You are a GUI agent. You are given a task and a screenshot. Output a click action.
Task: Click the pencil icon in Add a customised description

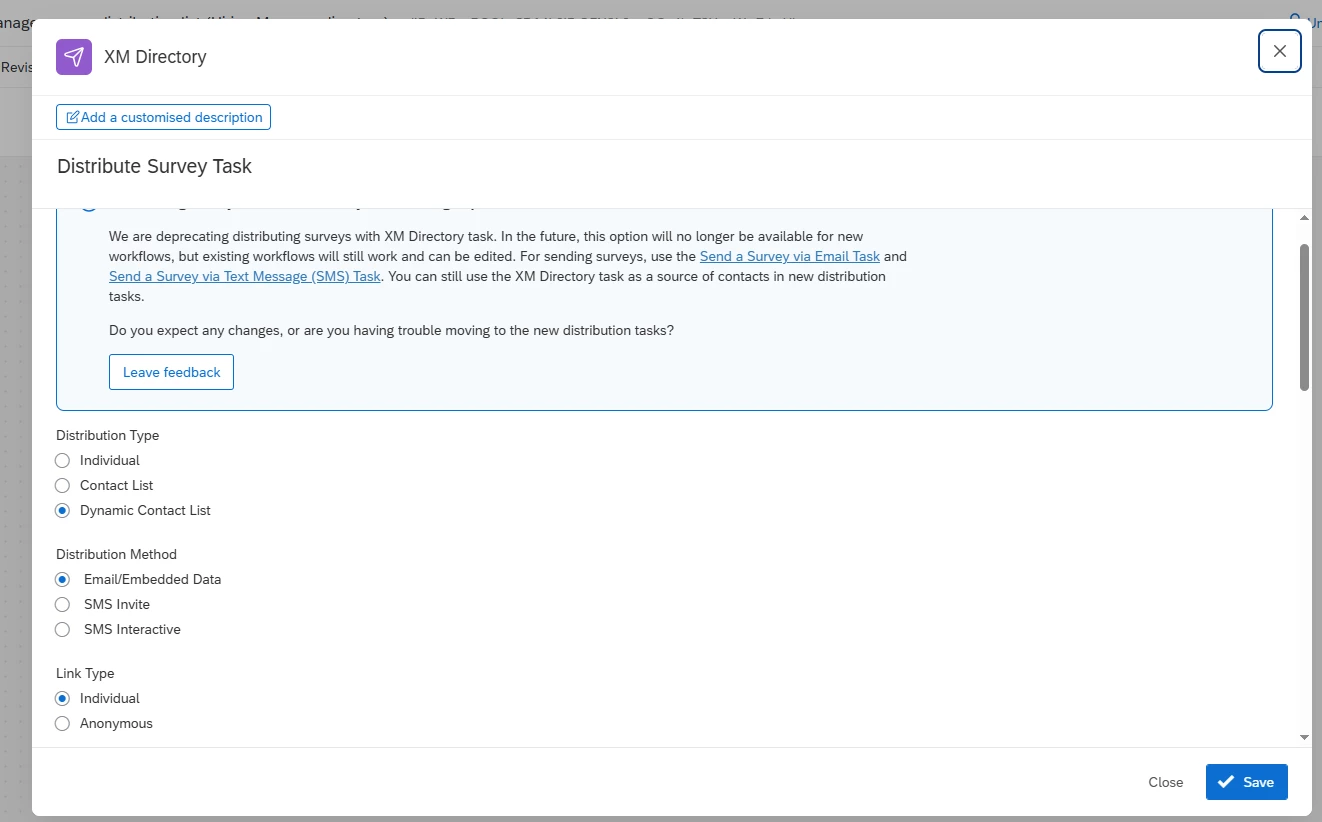pos(72,117)
